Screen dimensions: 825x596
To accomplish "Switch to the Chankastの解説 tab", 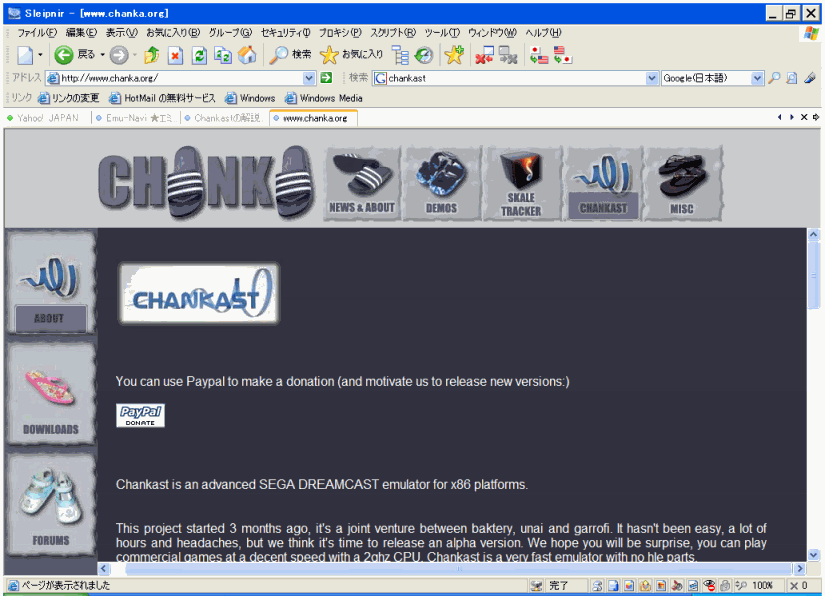I will [x=225, y=118].
